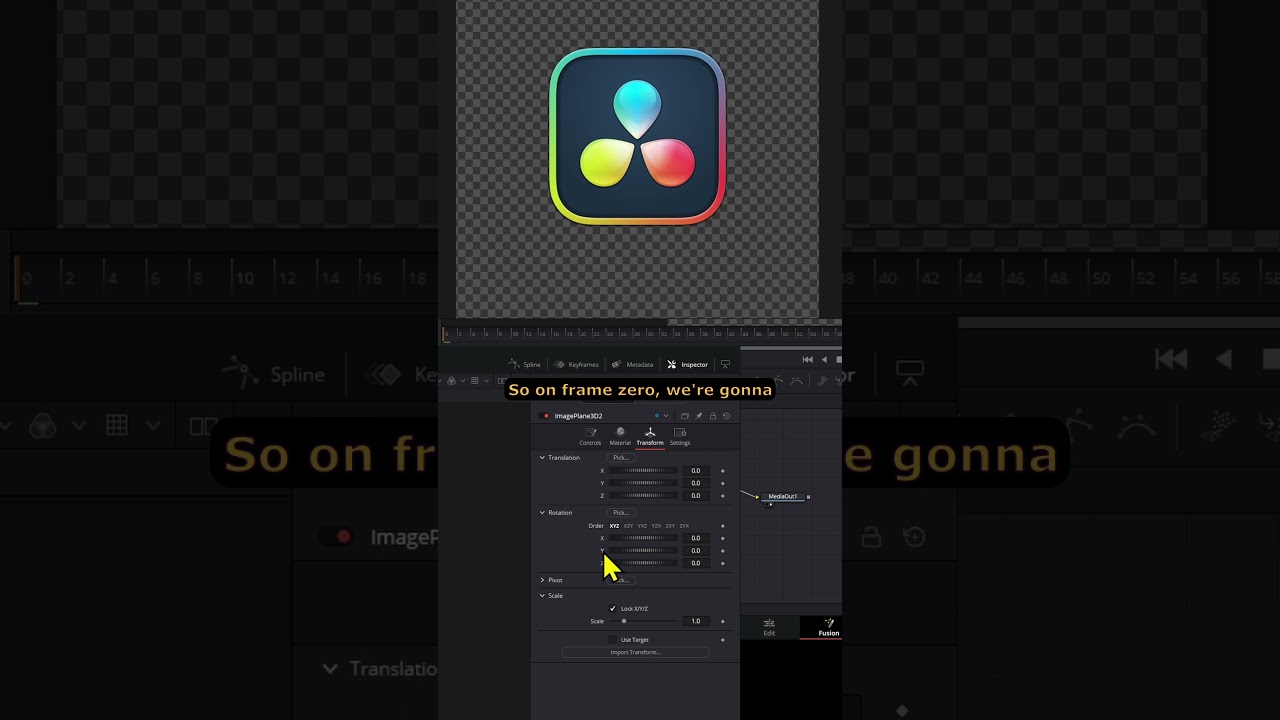Click the versions icon in ImagePlane3D2 header

[x=685, y=416]
